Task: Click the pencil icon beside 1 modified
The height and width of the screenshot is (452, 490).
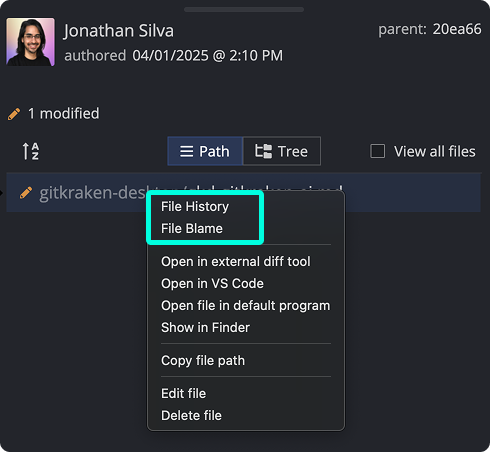Action: pyautogui.click(x=14, y=114)
